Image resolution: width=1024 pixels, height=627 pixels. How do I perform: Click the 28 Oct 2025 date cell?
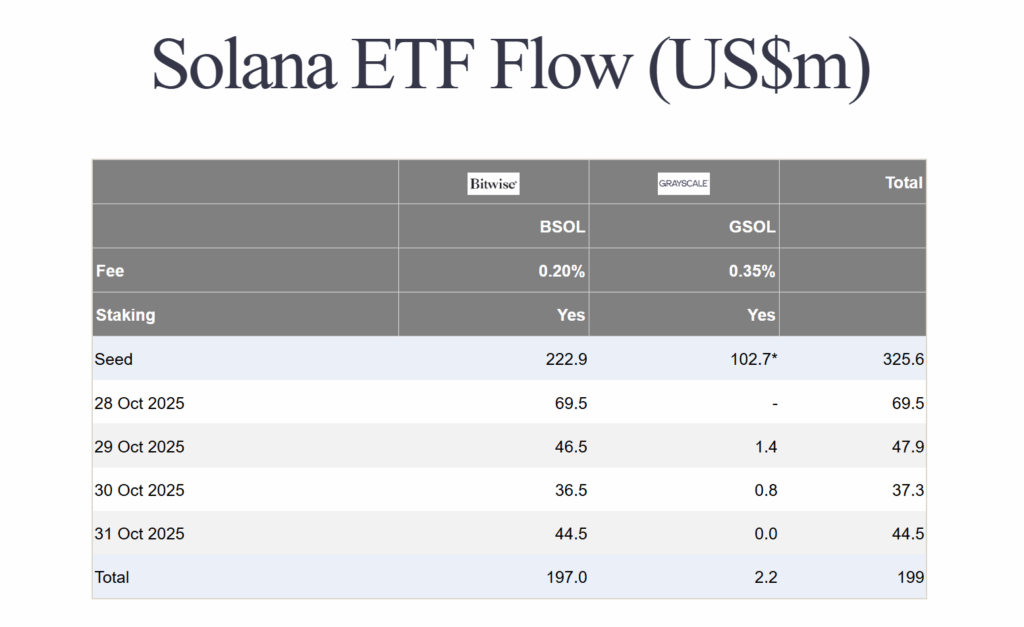pyautogui.click(x=140, y=403)
